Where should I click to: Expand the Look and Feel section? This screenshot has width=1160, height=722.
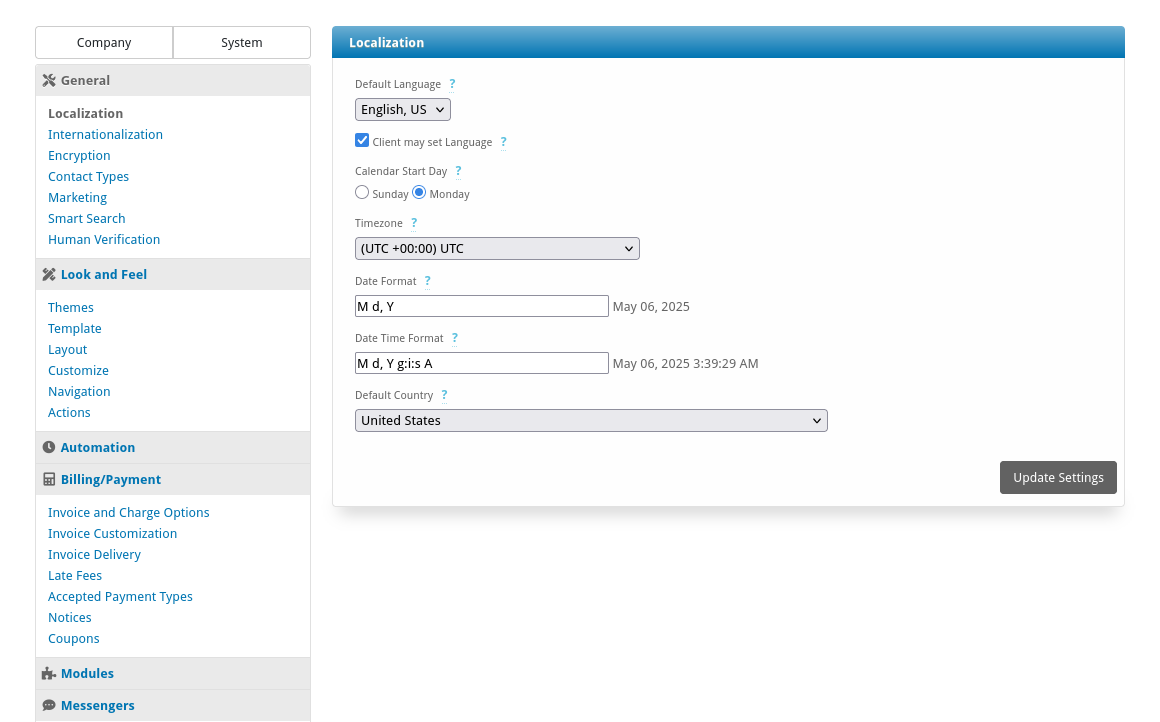(173, 274)
